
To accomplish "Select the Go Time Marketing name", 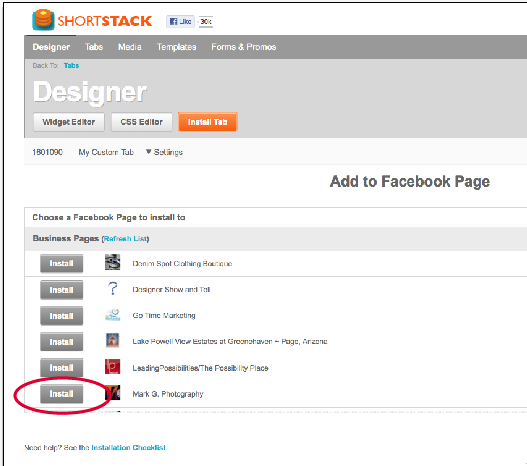I will (x=164, y=315).
